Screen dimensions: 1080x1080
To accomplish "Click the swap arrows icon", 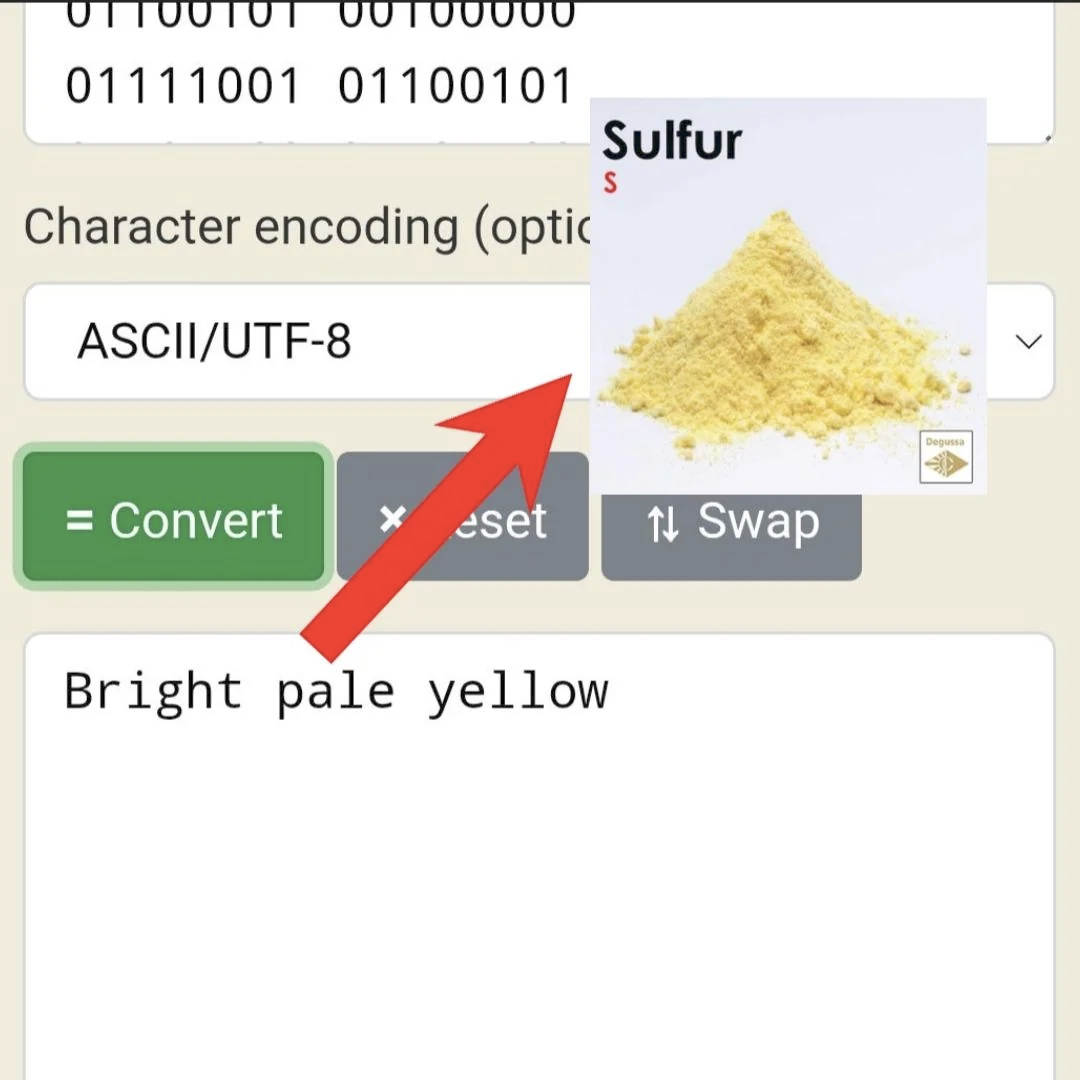I will pyautogui.click(x=663, y=523).
